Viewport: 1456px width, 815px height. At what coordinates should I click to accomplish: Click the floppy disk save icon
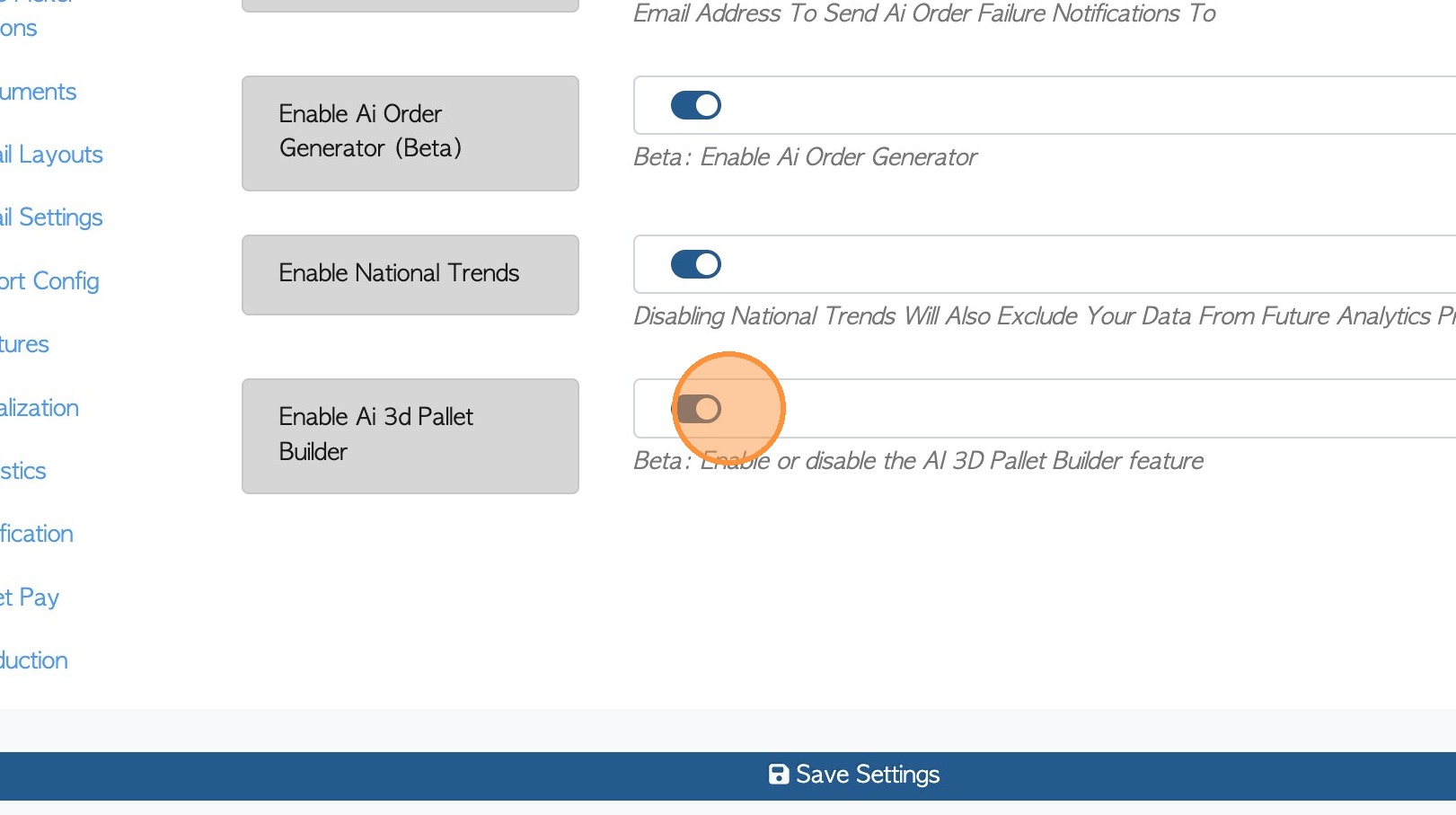tap(778, 775)
